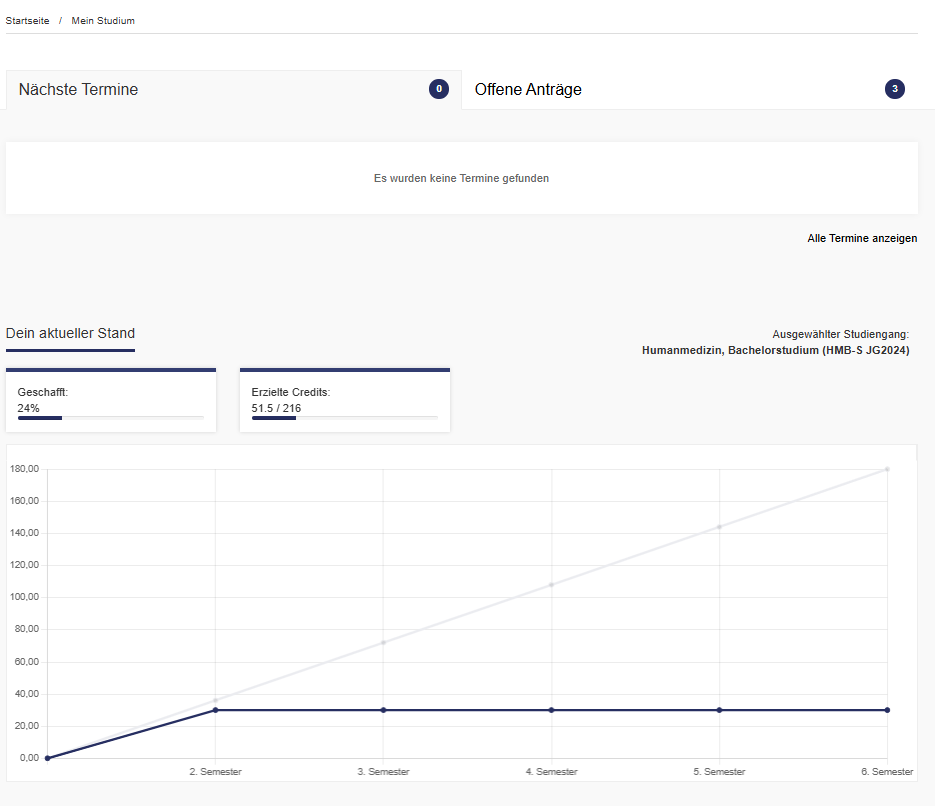Click the grey target point at 3. Semester
The height and width of the screenshot is (806, 935).
[383, 643]
